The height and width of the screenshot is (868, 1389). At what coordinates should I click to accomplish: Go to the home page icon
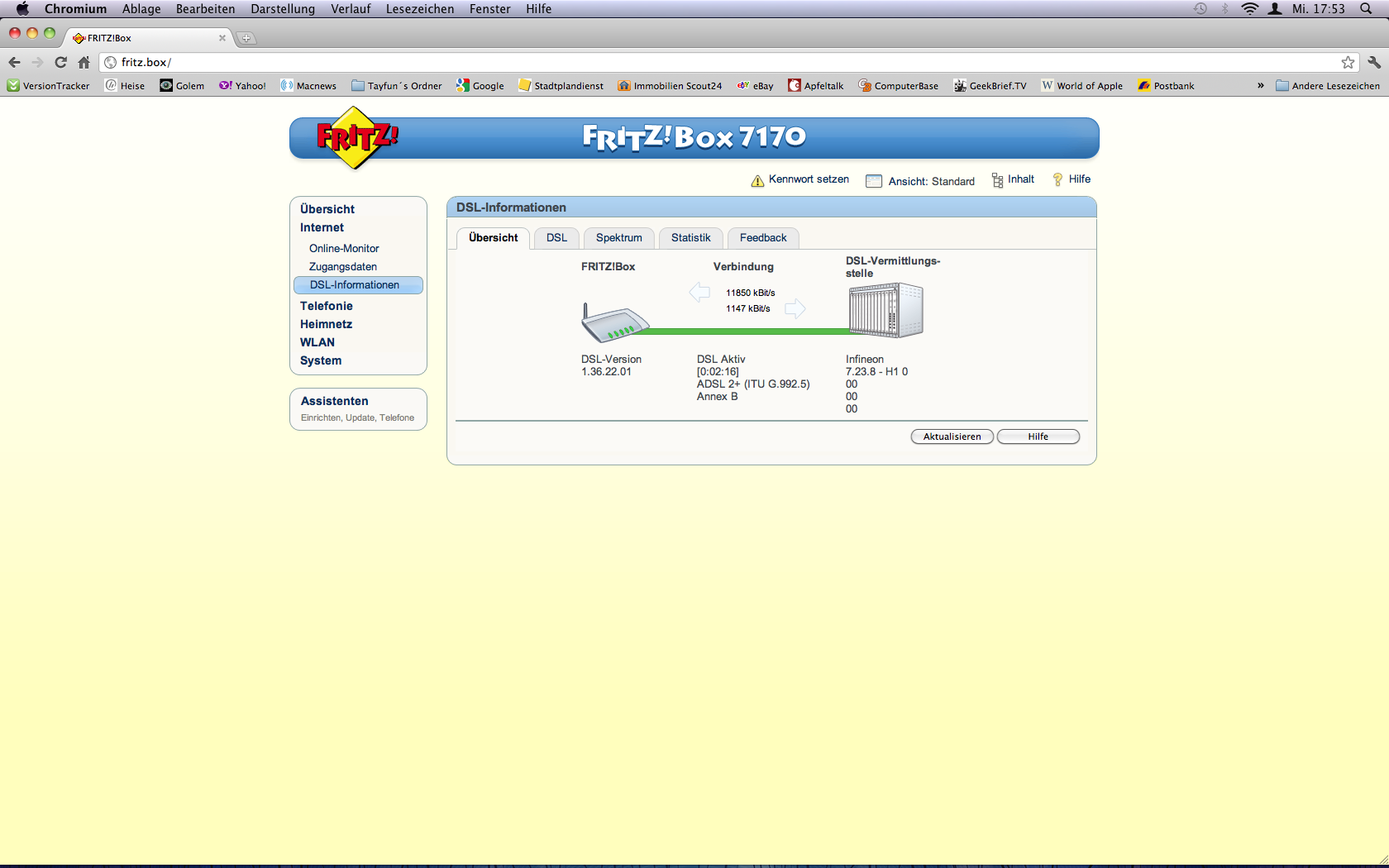(84, 62)
